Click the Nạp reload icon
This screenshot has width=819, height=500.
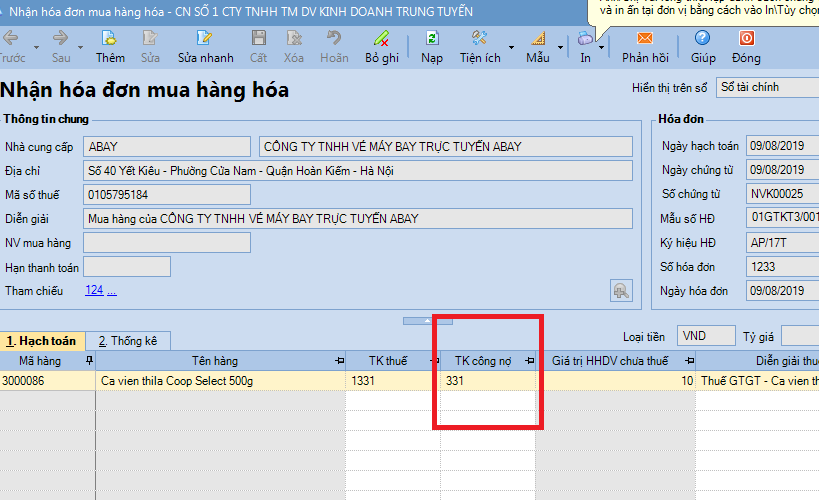coord(432,38)
